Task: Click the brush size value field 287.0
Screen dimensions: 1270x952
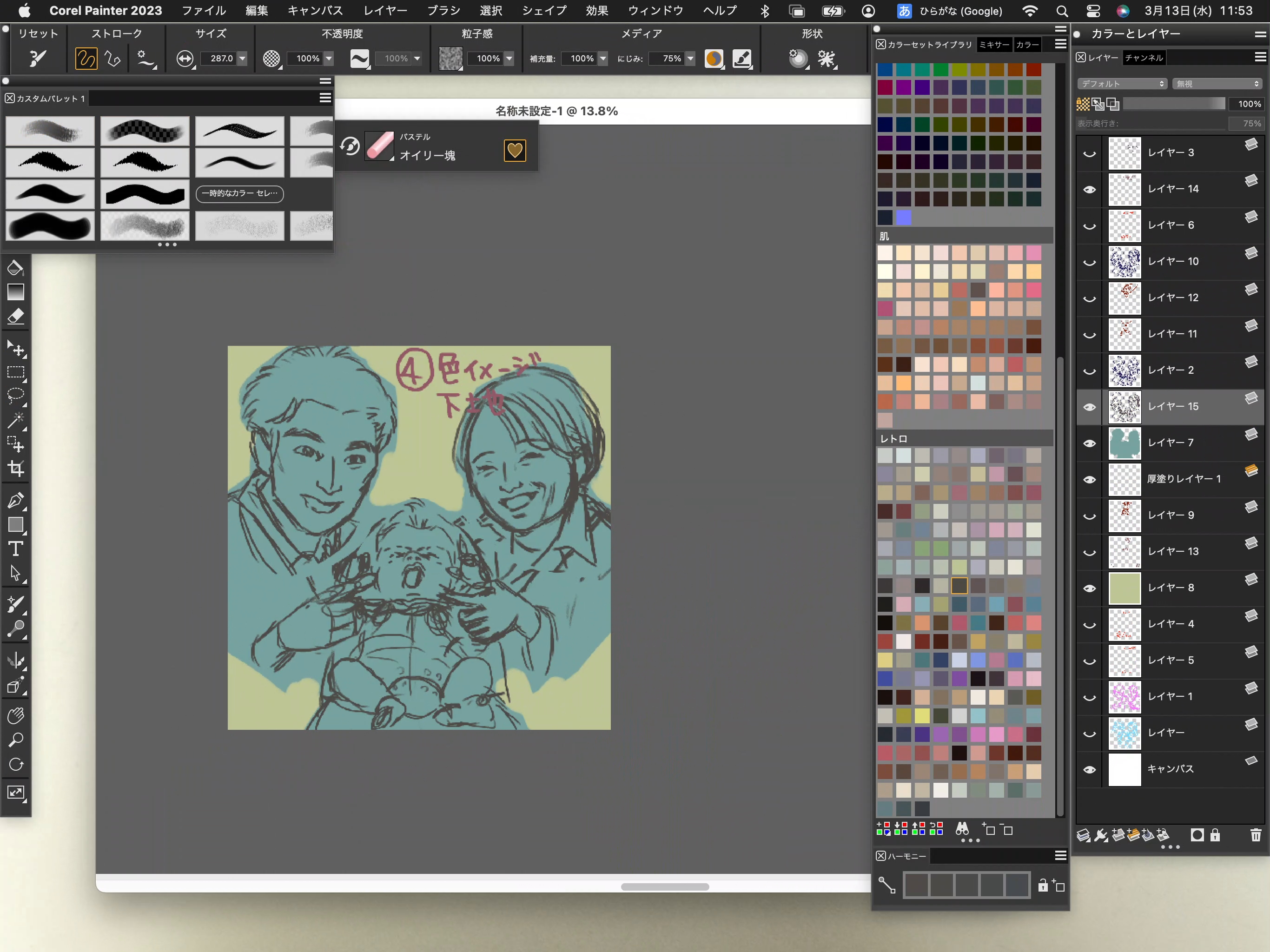Action: pyautogui.click(x=218, y=59)
